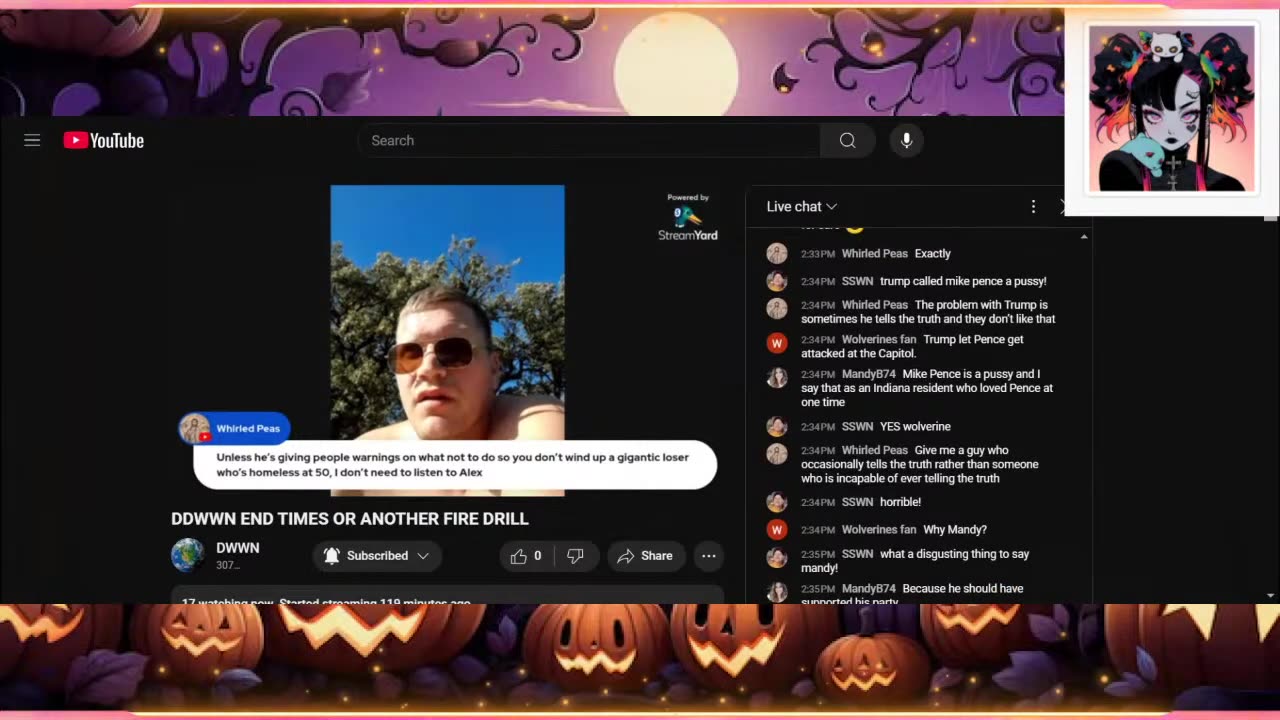
Task: Click MandyB74 avatar beside 'Because he should have' message
Action: point(777,592)
